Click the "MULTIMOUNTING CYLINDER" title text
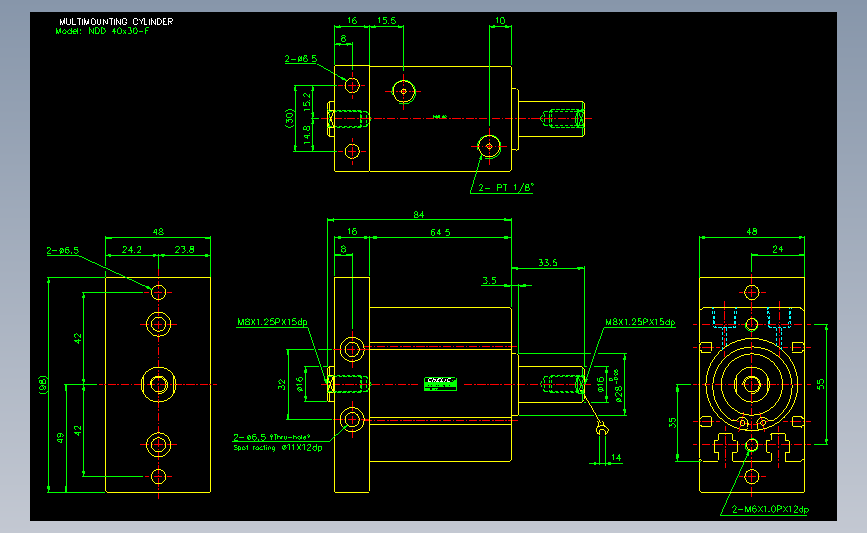The height and width of the screenshot is (533, 867). tap(116, 22)
